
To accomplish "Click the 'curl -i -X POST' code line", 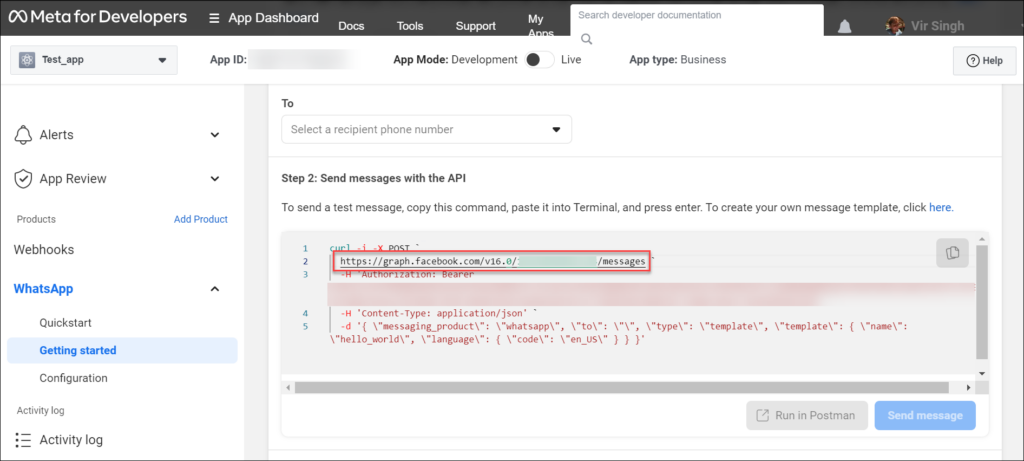I will click(374, 248).
